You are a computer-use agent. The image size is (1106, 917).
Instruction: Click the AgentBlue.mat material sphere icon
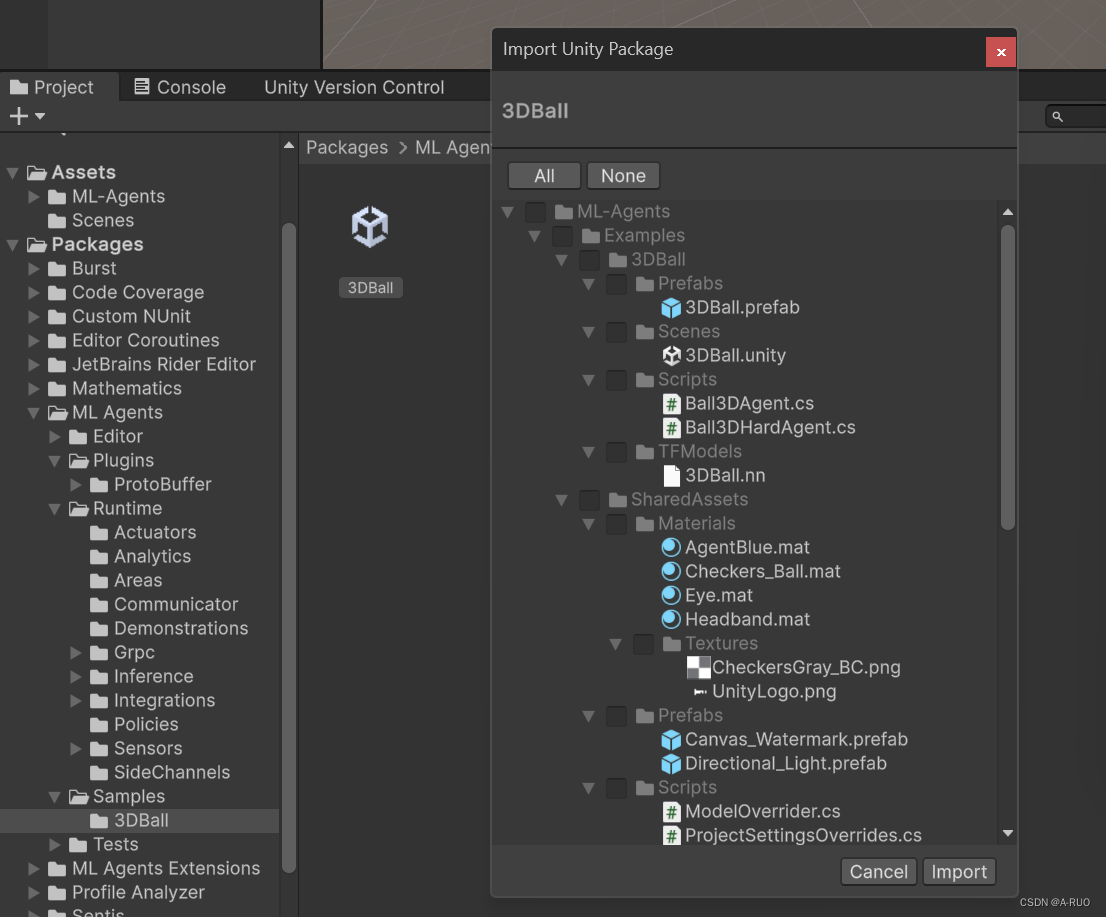click(x=671, y=547)
